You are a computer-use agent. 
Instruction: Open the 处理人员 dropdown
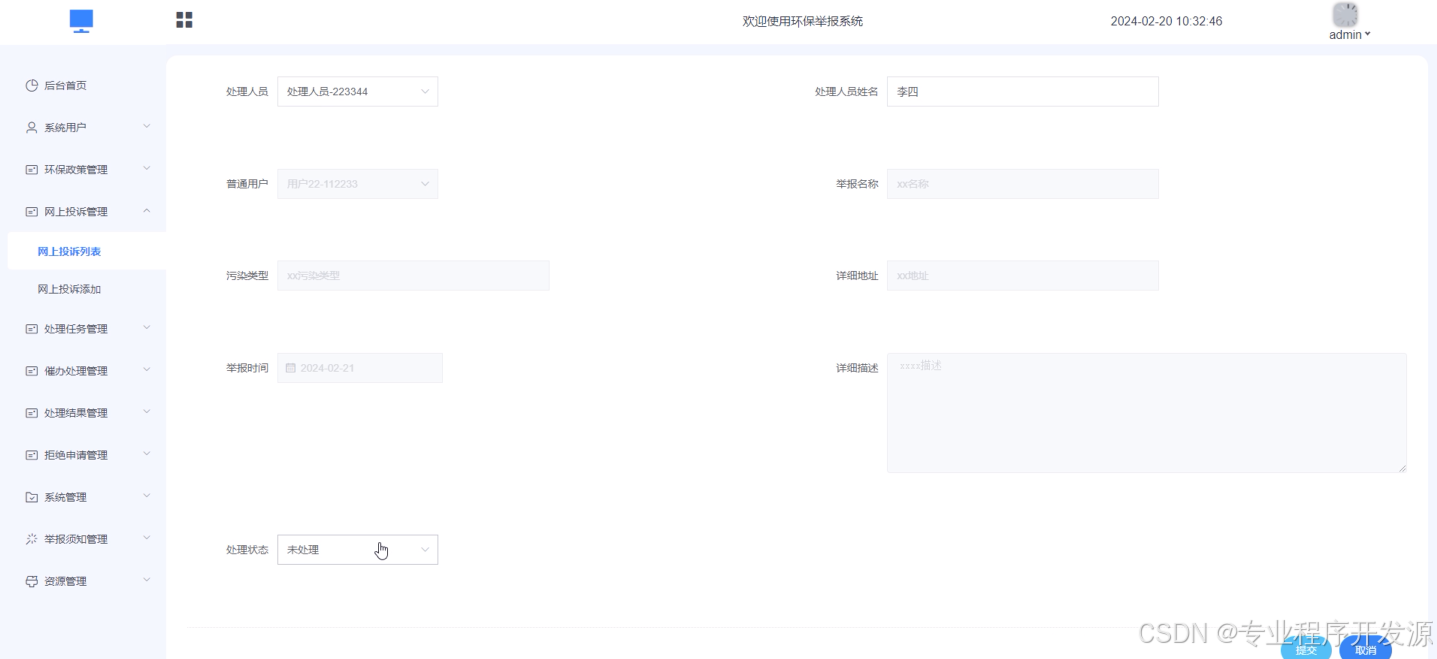[x=358, y=91]
